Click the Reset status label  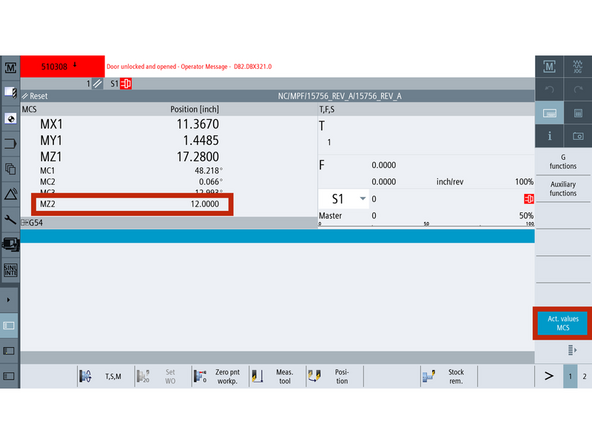pos(39,96)
